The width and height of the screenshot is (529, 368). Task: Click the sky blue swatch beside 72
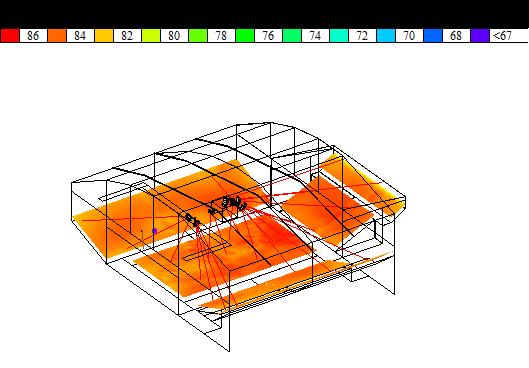tap(386, 36)
